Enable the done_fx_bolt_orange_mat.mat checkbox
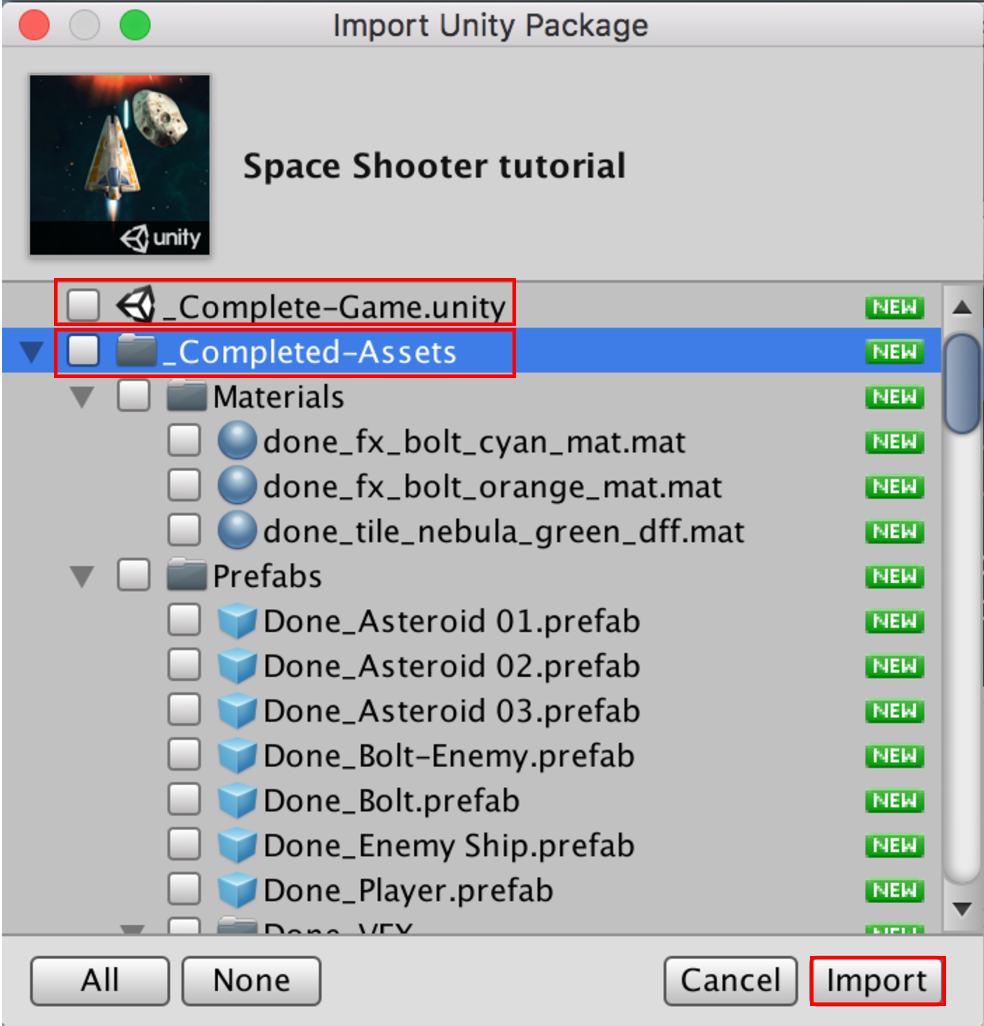 coord(184,486)
